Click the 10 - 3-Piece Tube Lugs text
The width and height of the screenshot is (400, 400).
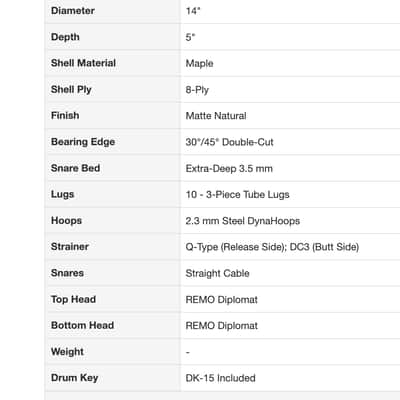(237, 194)
